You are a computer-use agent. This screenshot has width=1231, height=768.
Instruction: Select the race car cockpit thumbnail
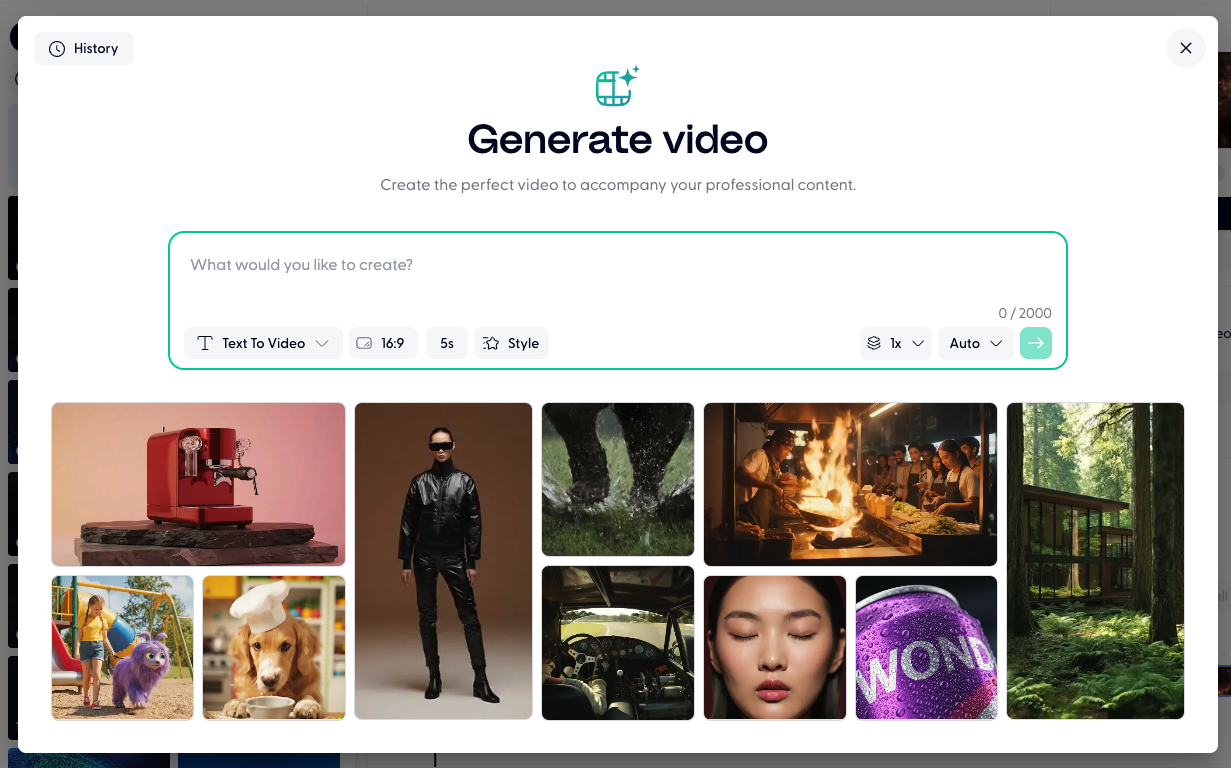coord(618,642)
